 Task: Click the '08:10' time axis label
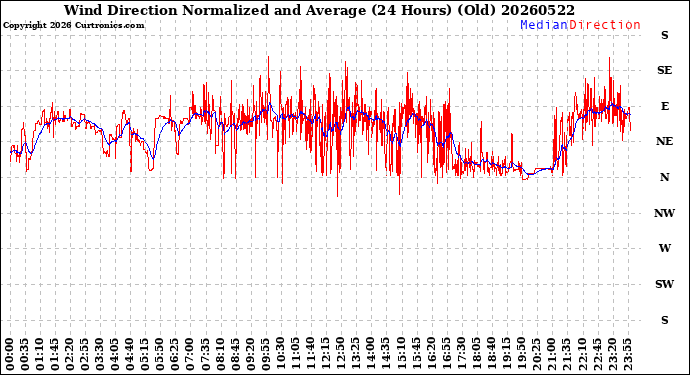(x=220, y=354)
